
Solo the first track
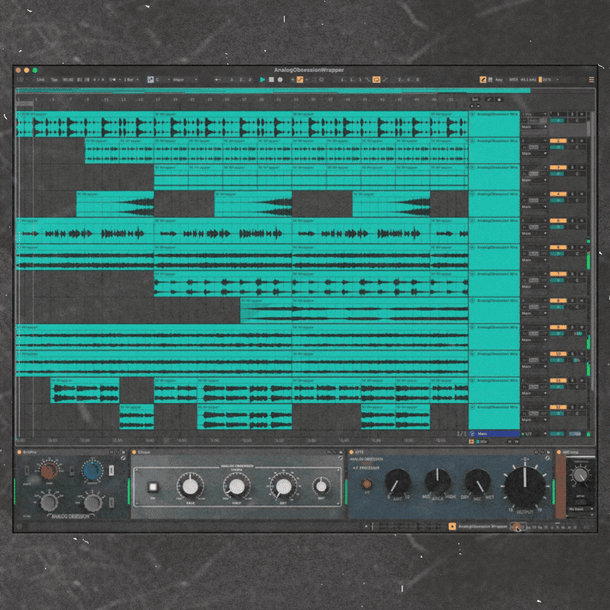pos(573,114)
